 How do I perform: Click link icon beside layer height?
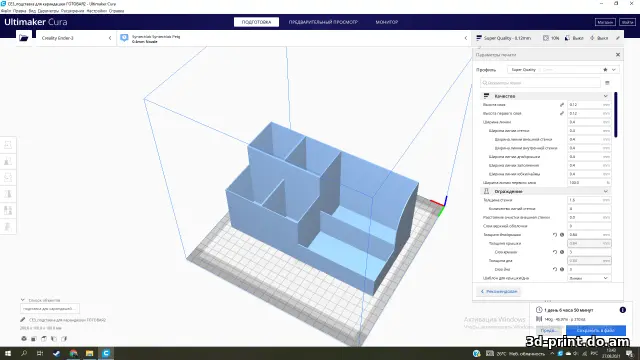pyautogui.click(x=562, y=105)
